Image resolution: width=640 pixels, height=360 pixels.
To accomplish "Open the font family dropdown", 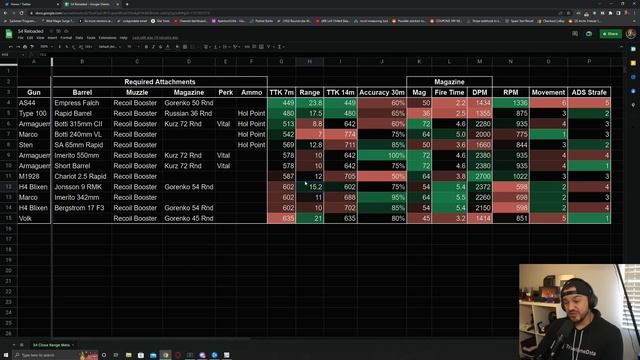I will pyautogui.click(x=110, y=47).
